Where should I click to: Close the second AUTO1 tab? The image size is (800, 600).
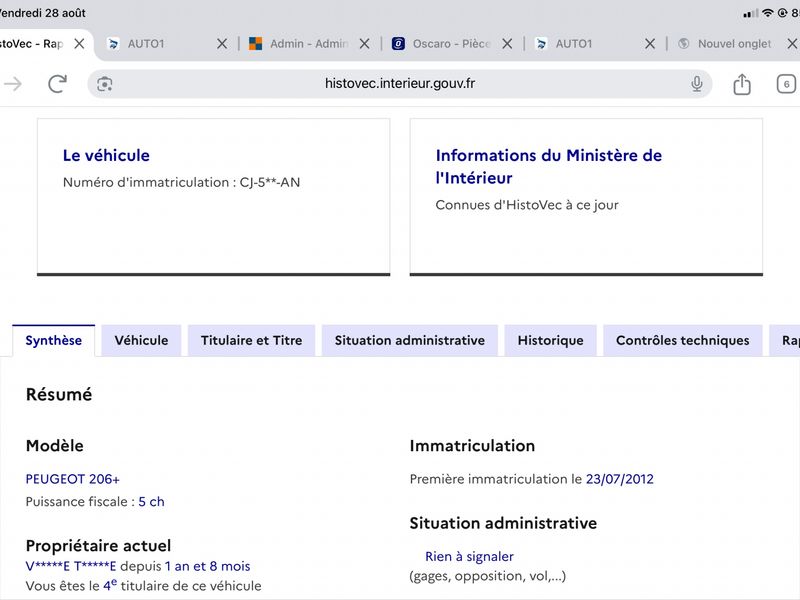[650, 44]
